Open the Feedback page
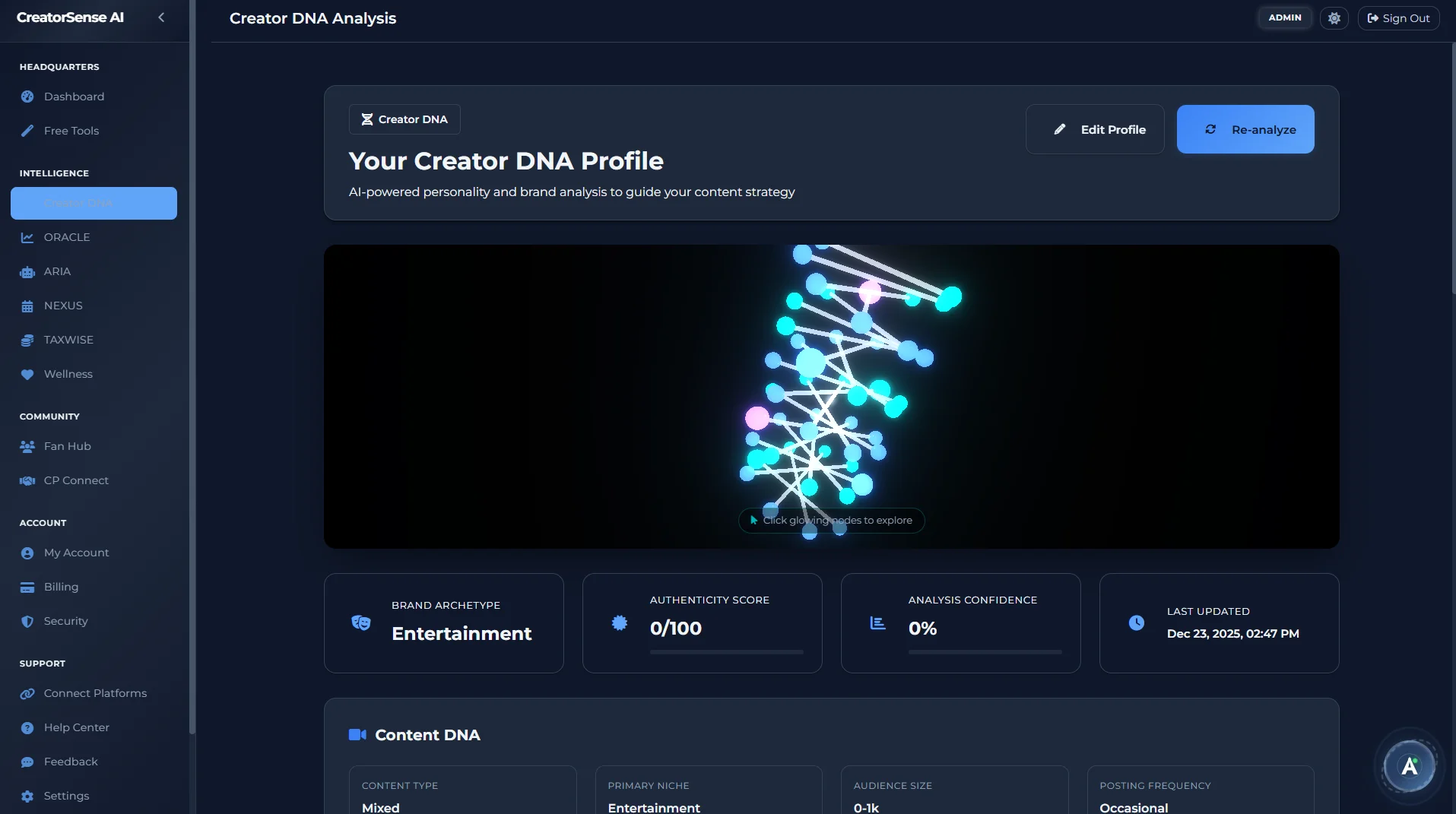Screen dimensions: 1456x814 (x=70, y=762)
